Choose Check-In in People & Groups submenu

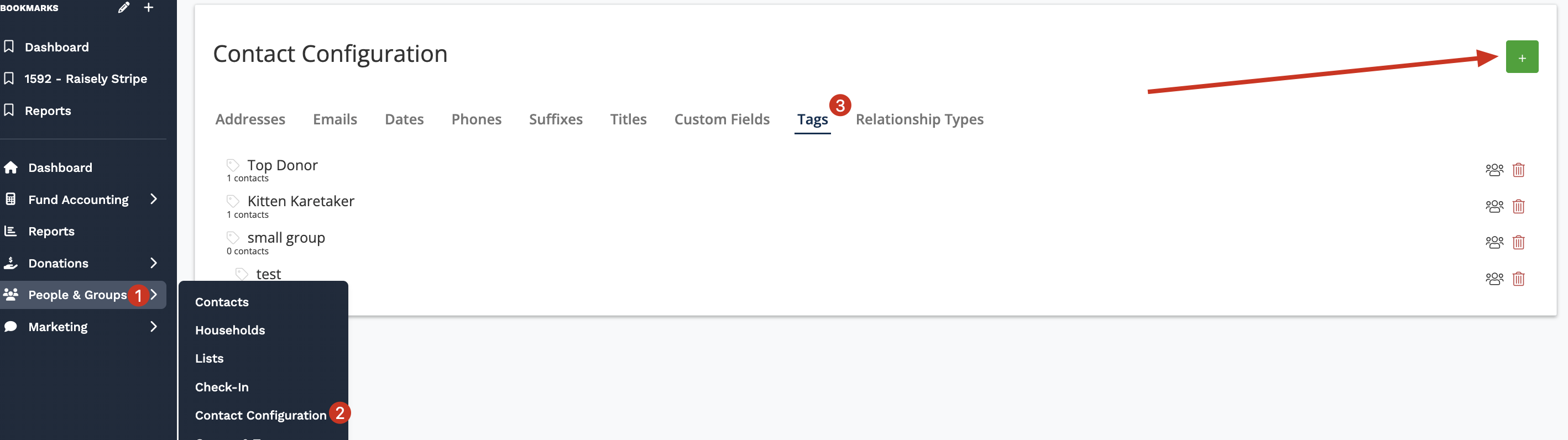click(222, 387)
